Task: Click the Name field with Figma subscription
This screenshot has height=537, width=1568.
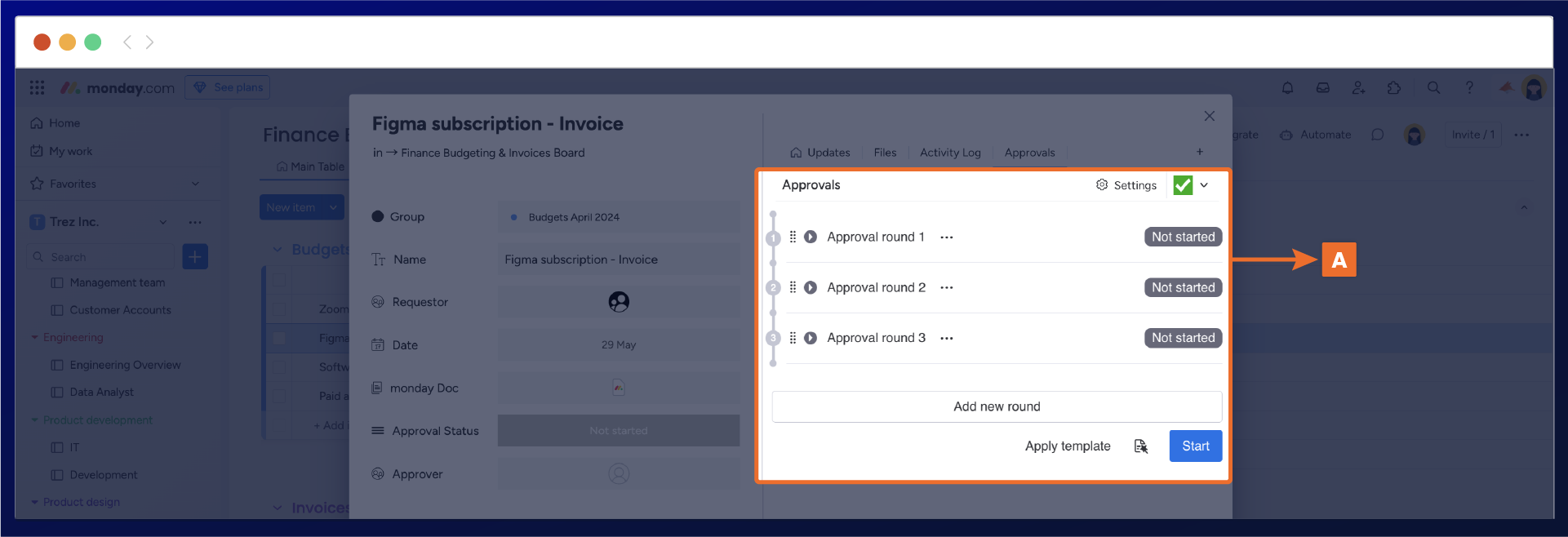Action: tap(618, 260)
